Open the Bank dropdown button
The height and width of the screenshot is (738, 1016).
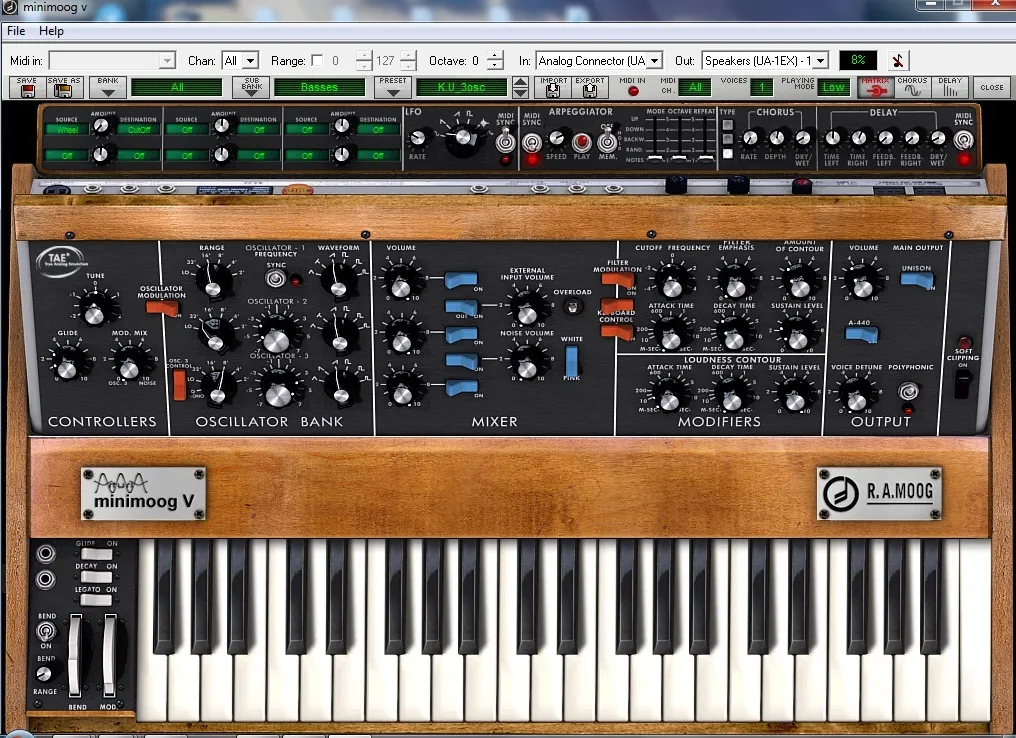click(108, 87)
